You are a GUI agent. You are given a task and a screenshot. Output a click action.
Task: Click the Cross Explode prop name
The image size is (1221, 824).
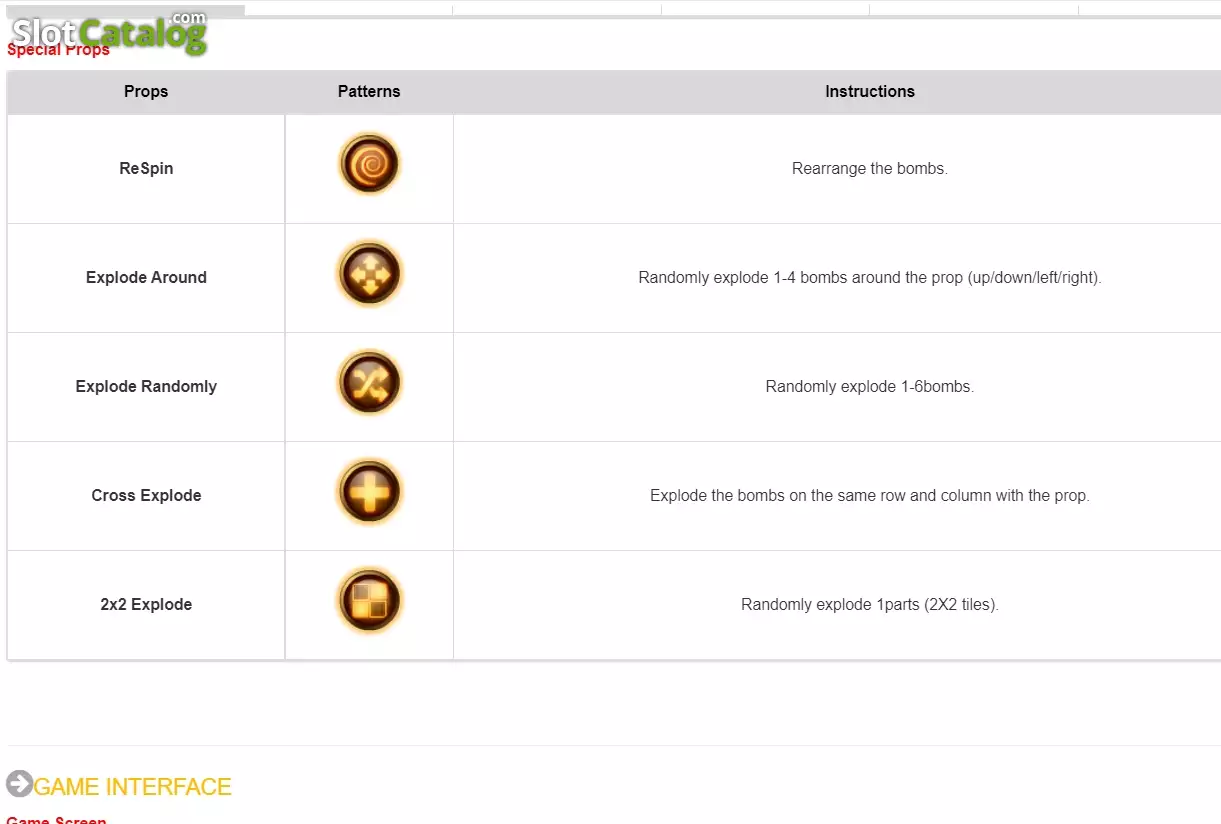click(x=146, y=495)
